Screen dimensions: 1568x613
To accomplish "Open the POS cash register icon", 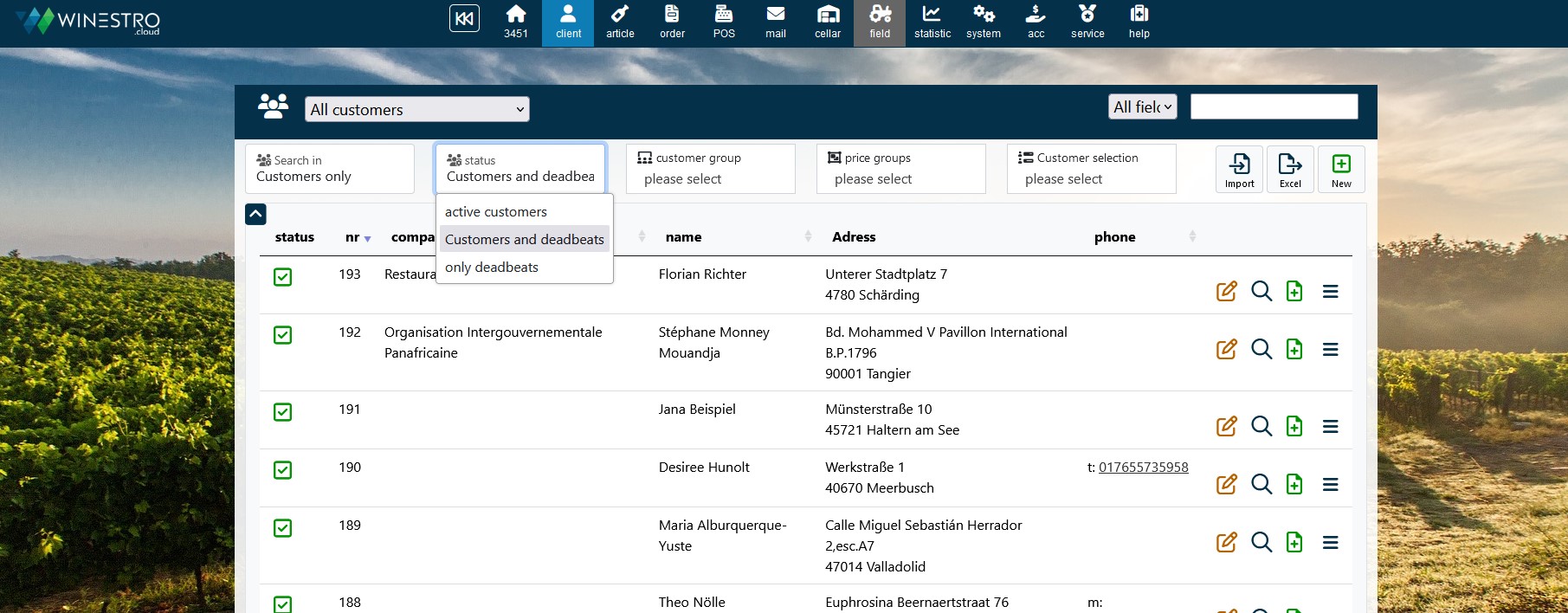I will tap(724, 23).
